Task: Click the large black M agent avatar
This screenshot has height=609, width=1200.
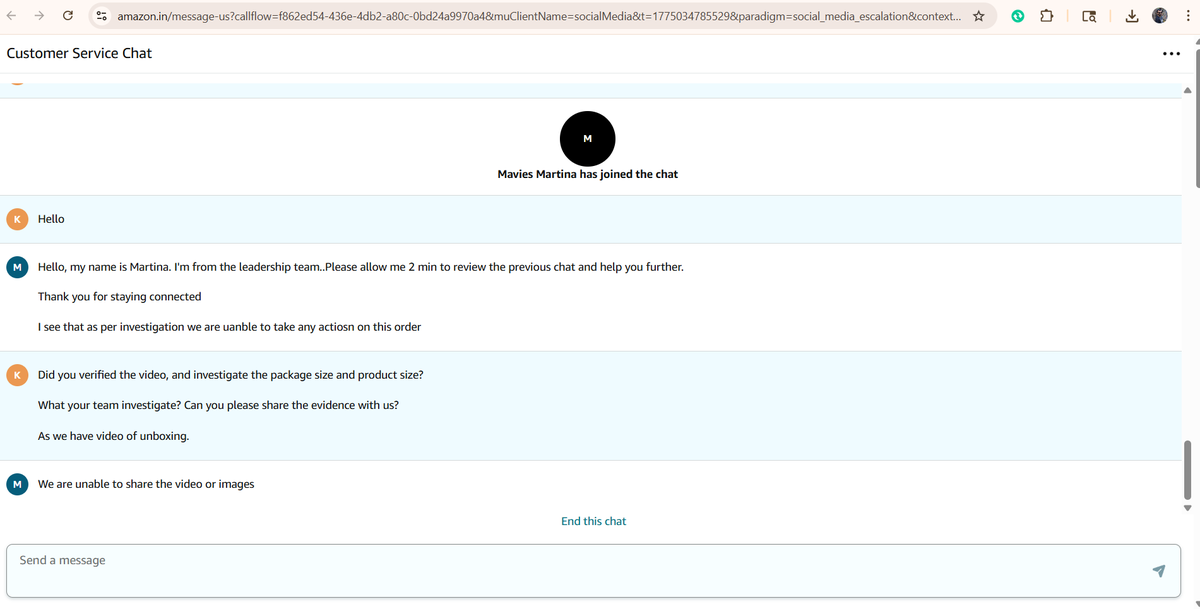Action: pos(587,138)
